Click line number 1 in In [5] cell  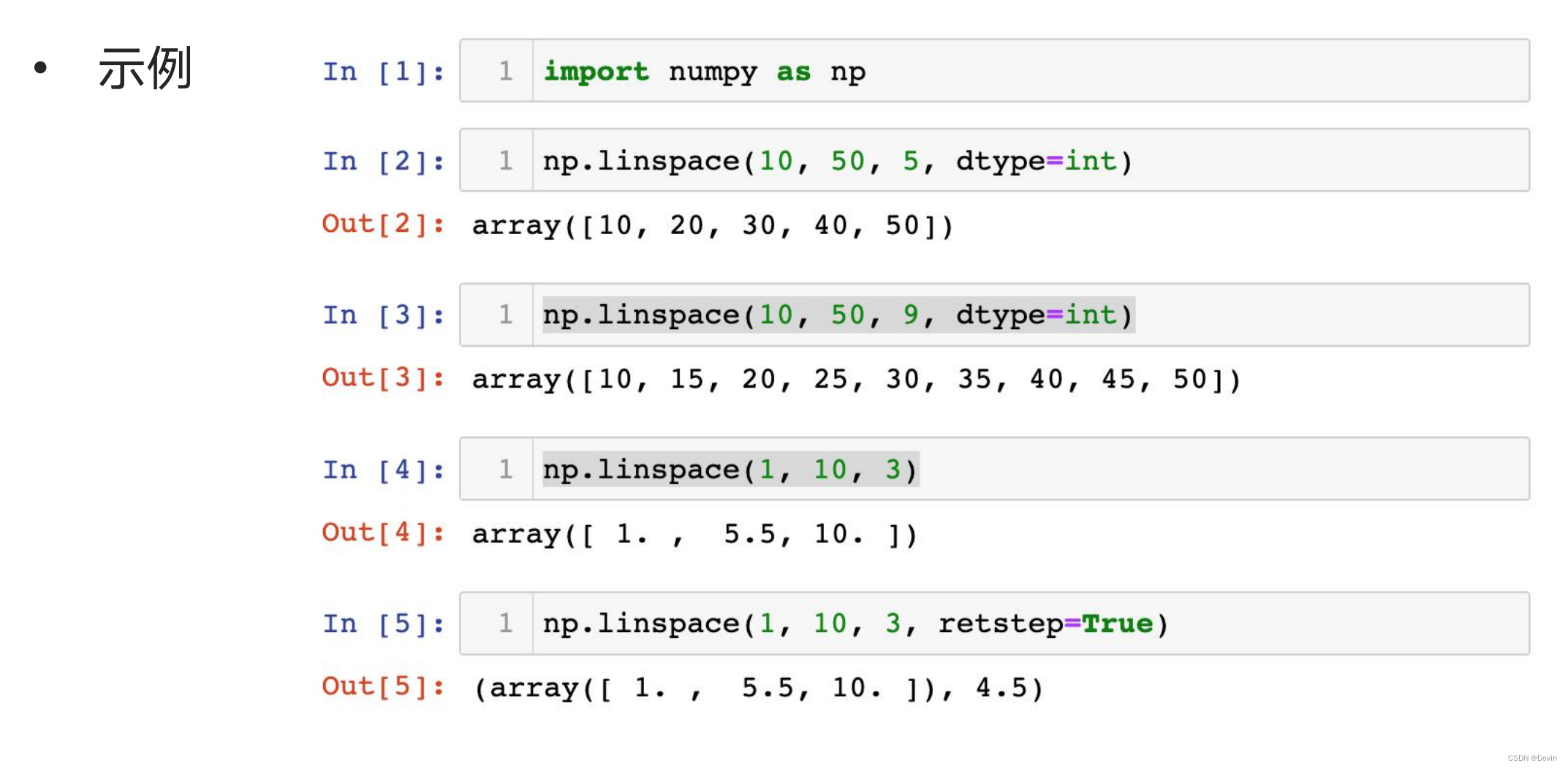pyautogui.click(x=506, y=623)
